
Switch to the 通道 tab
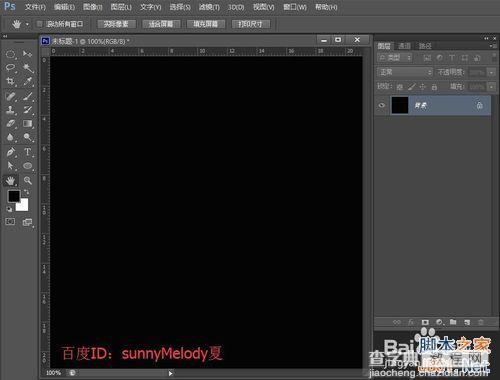pyautogui.click(x=404, y=46)
